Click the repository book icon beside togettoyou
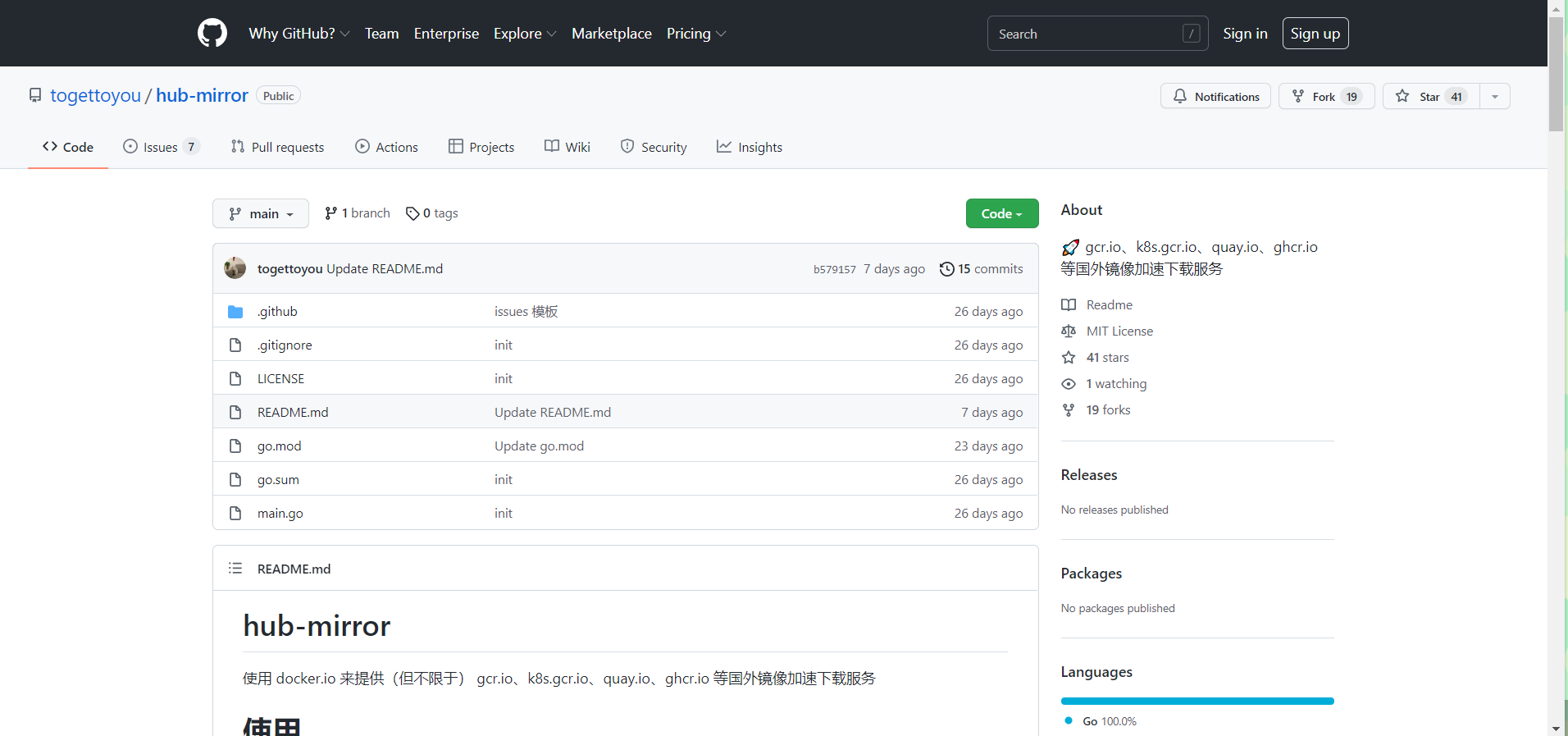The height and width of the screenshot is (736, 1568). 35,95
